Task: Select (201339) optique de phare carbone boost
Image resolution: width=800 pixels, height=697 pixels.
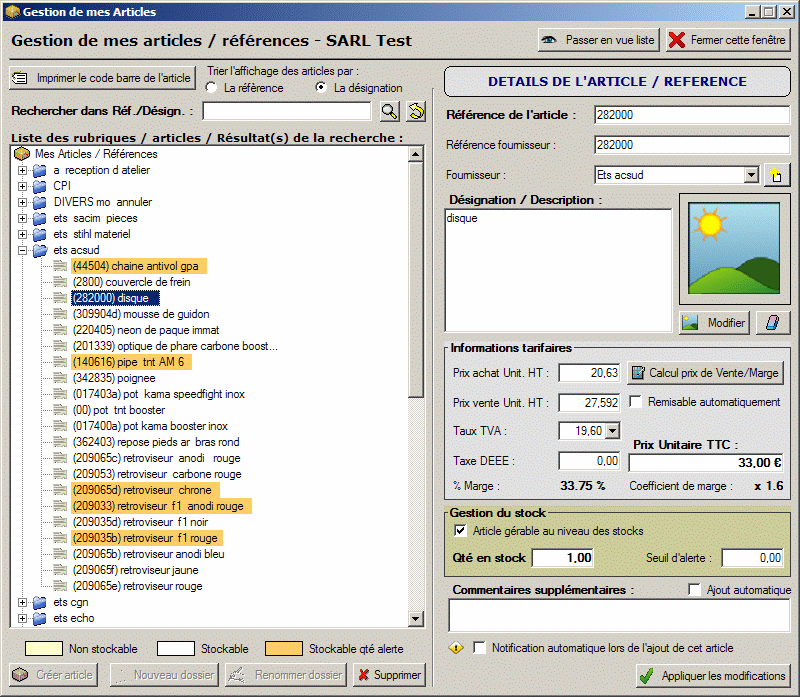Action: point(175,346)
